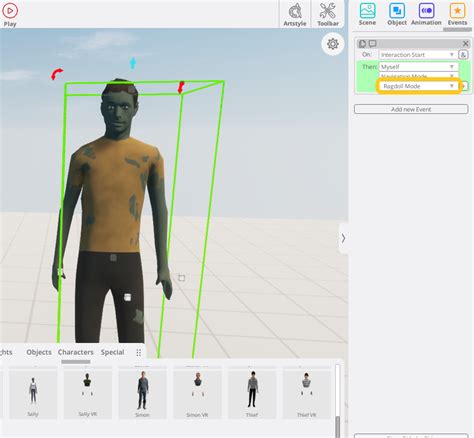Expand the Interaction Start dropdown
Image resolution: width=474 pixels, height=438 pixels.
[418, 55]
